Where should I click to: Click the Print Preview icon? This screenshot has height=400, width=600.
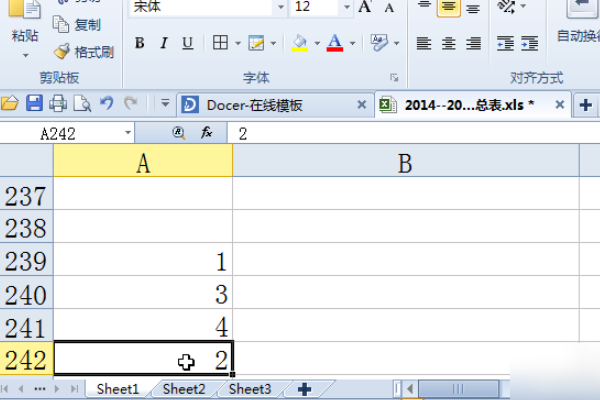click(x=82, y=104)
